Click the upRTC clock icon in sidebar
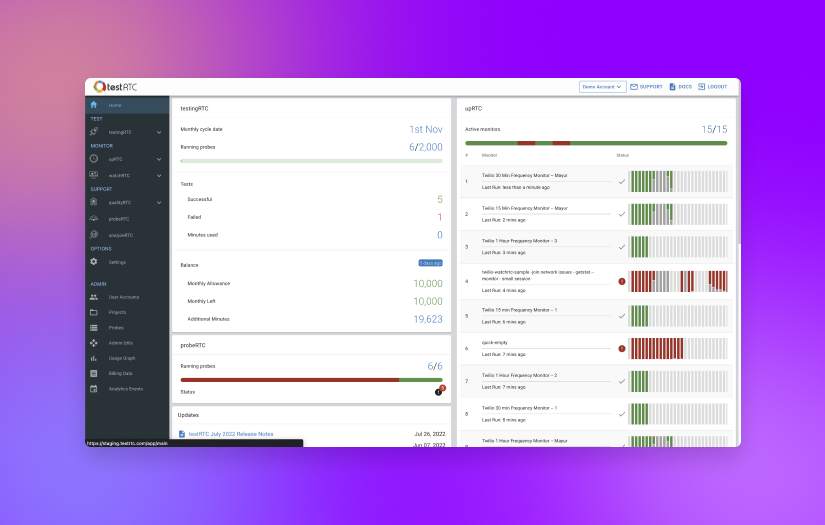Screen dimensions: 825x525 point(94,158)
